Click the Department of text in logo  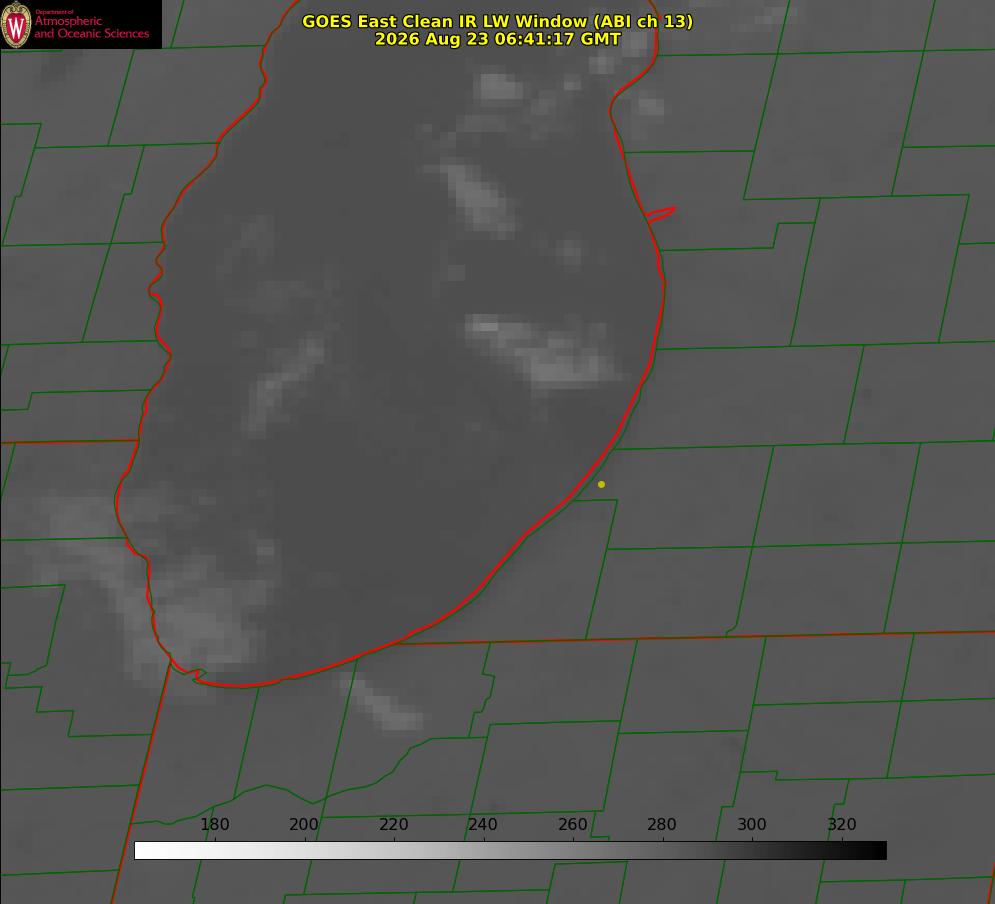[x=54, y=12]
